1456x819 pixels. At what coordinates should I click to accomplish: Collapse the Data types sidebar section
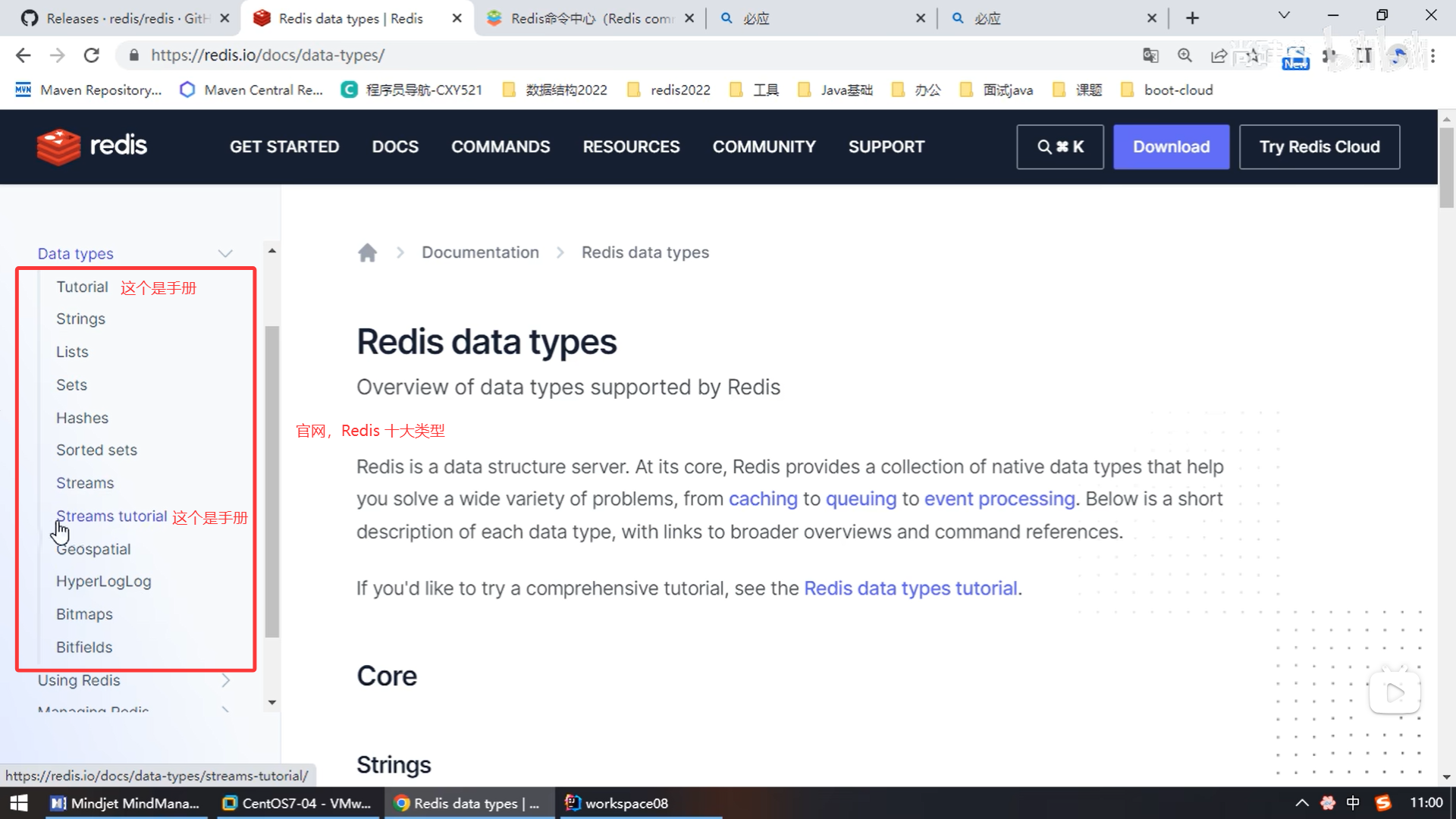pos(225,253)
